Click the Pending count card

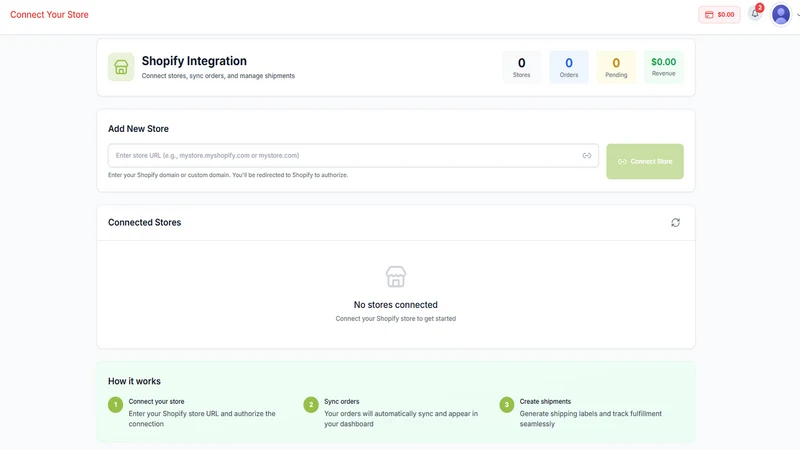point(616,67)
